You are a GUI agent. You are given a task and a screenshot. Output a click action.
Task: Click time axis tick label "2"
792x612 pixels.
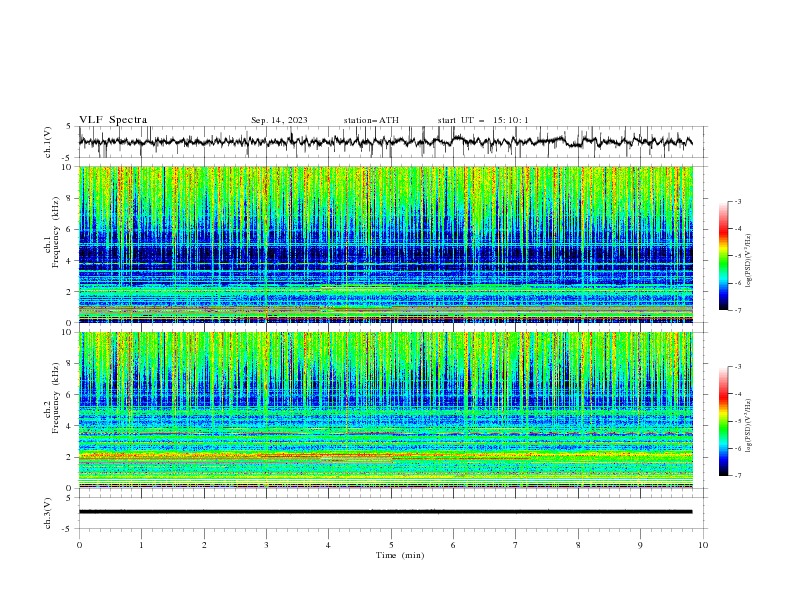pos(204,545)
